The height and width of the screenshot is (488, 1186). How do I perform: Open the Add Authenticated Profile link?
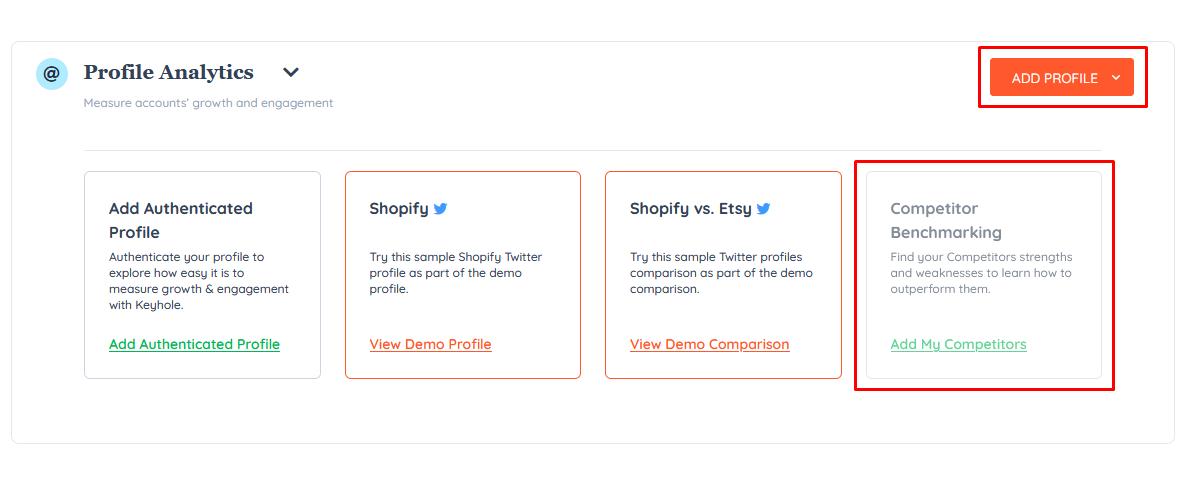[x=194, y=344]
